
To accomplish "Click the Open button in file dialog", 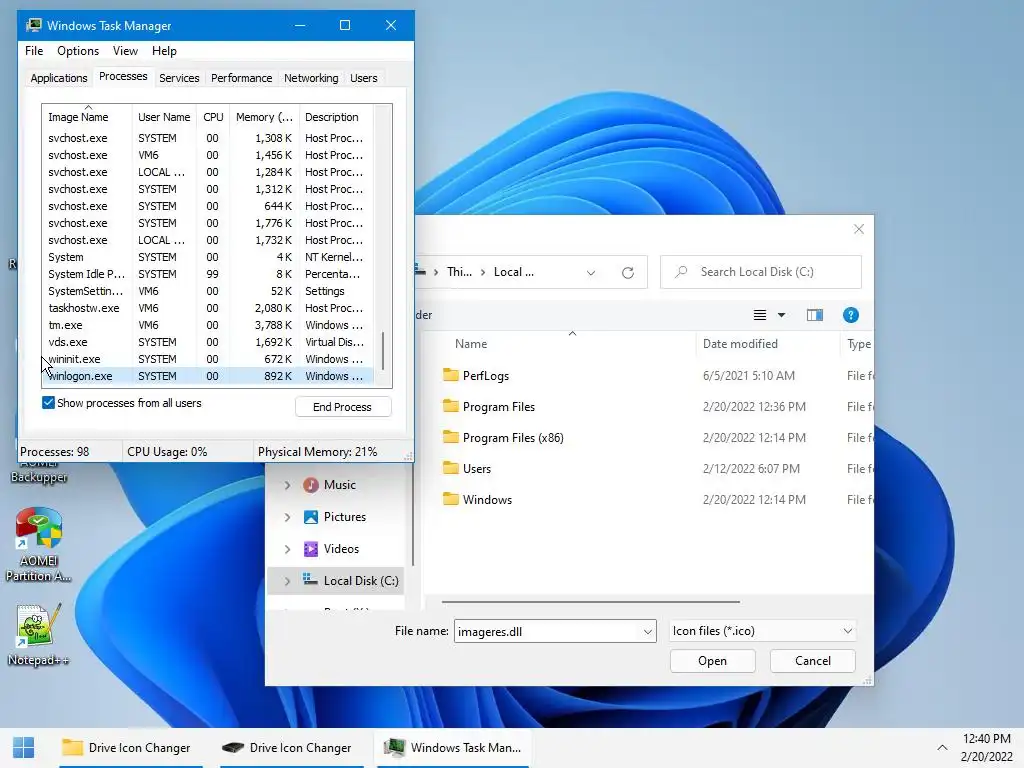I will [x=712, y=661].
